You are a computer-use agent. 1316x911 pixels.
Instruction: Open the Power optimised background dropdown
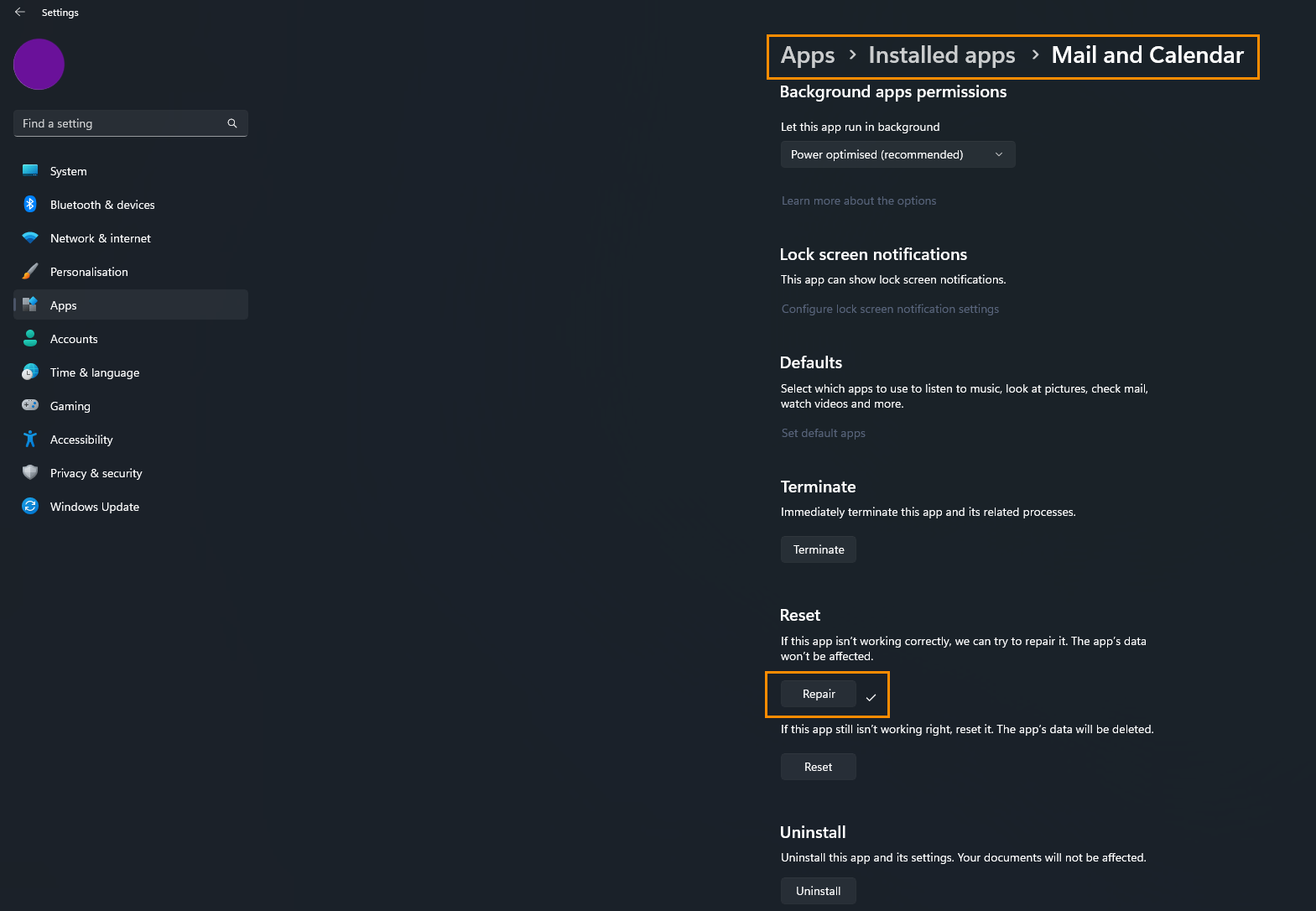(898, 154)
